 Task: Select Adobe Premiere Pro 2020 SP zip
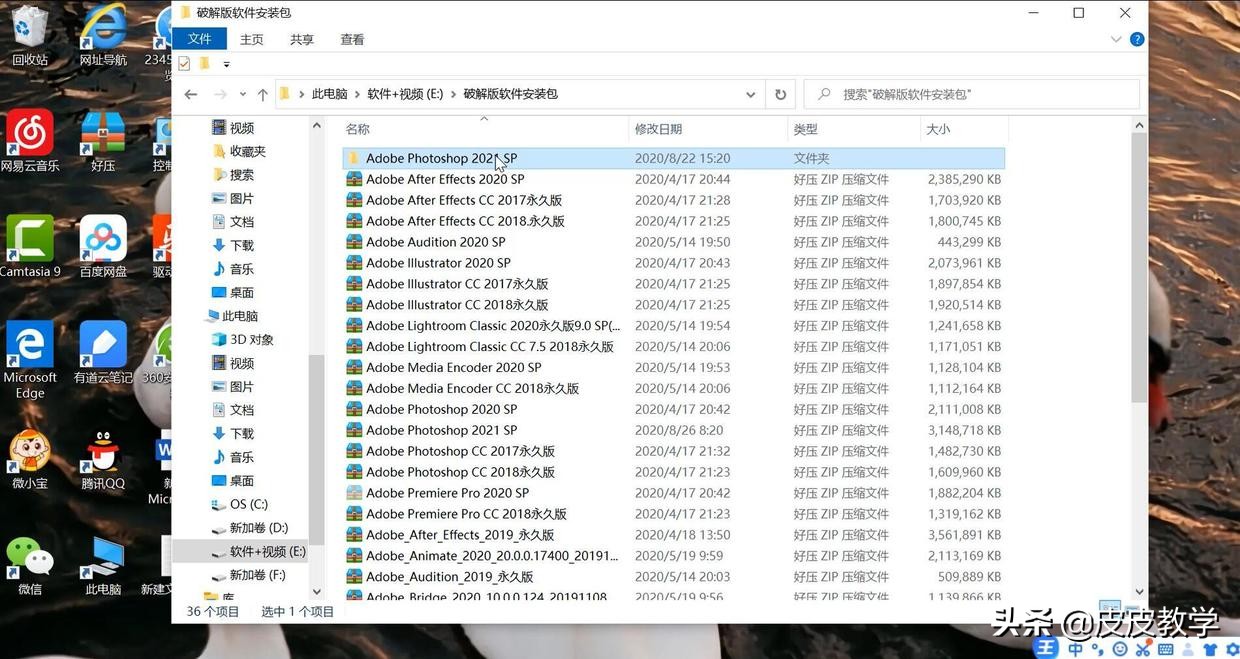[673, 493]
